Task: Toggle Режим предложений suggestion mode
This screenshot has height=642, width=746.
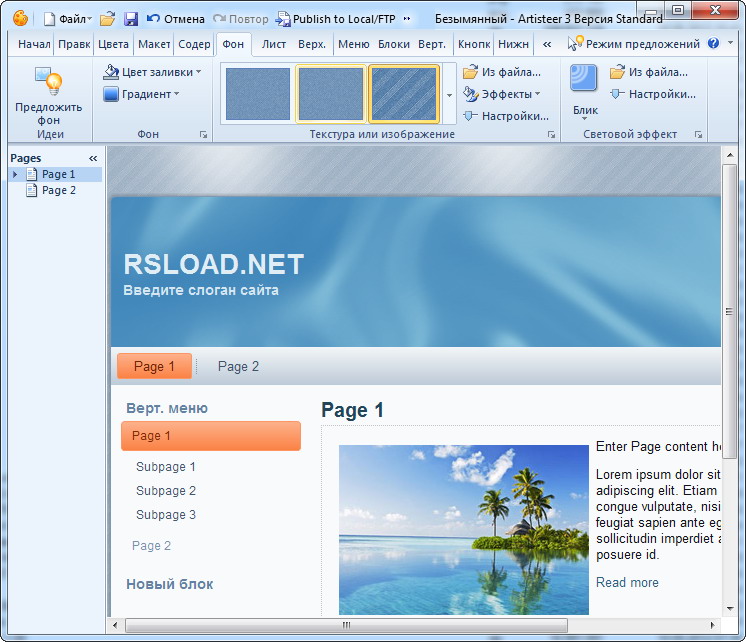Action: tap(634, 44)
